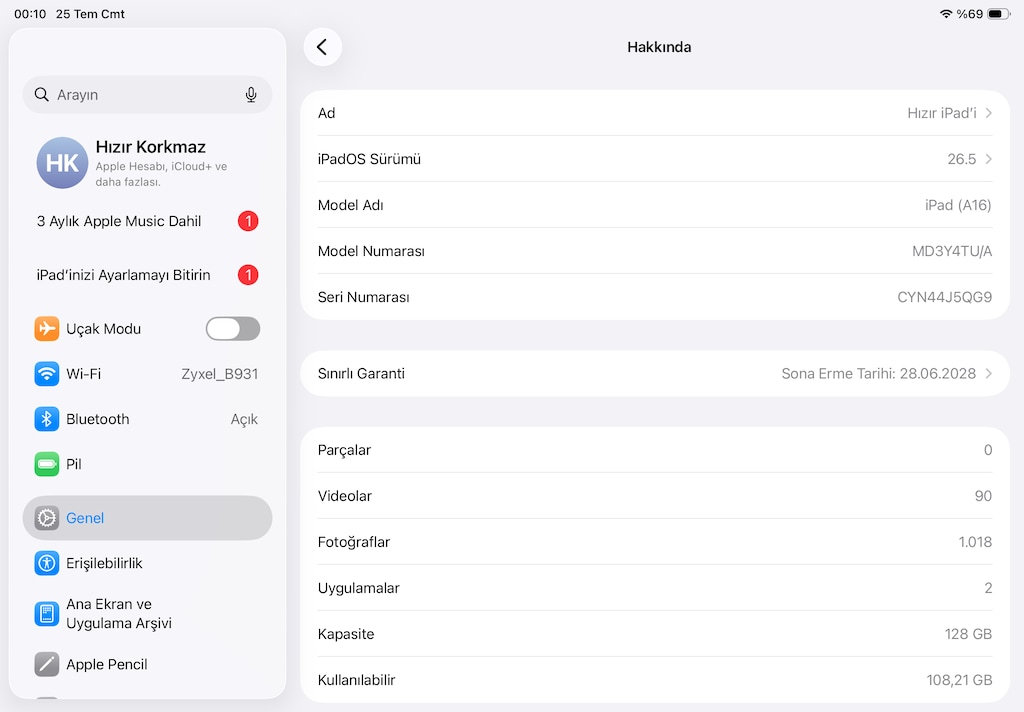
Task: Open the Sınırlı Garanti chevron
Action: coord(989,374)
